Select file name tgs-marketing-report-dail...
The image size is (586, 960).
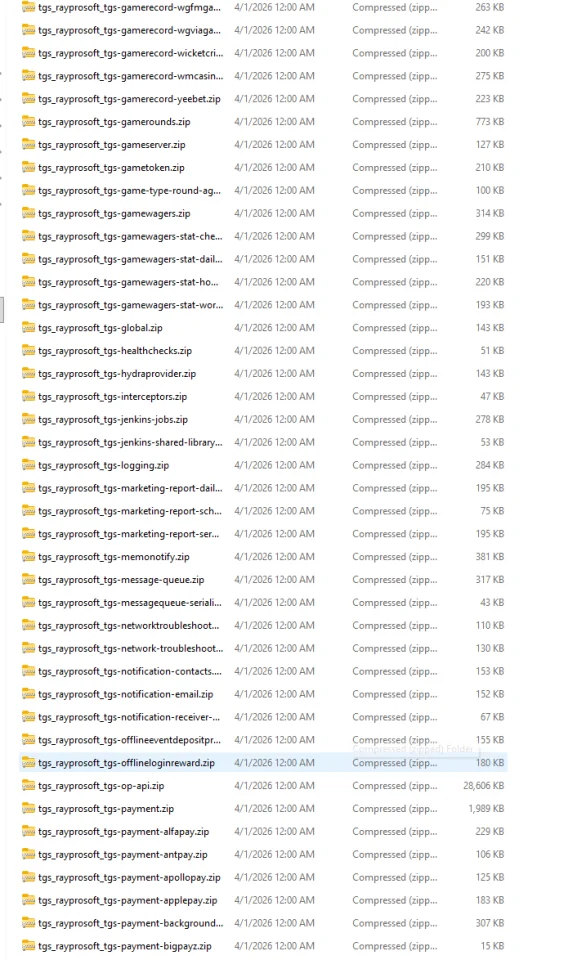click(130, 488)
